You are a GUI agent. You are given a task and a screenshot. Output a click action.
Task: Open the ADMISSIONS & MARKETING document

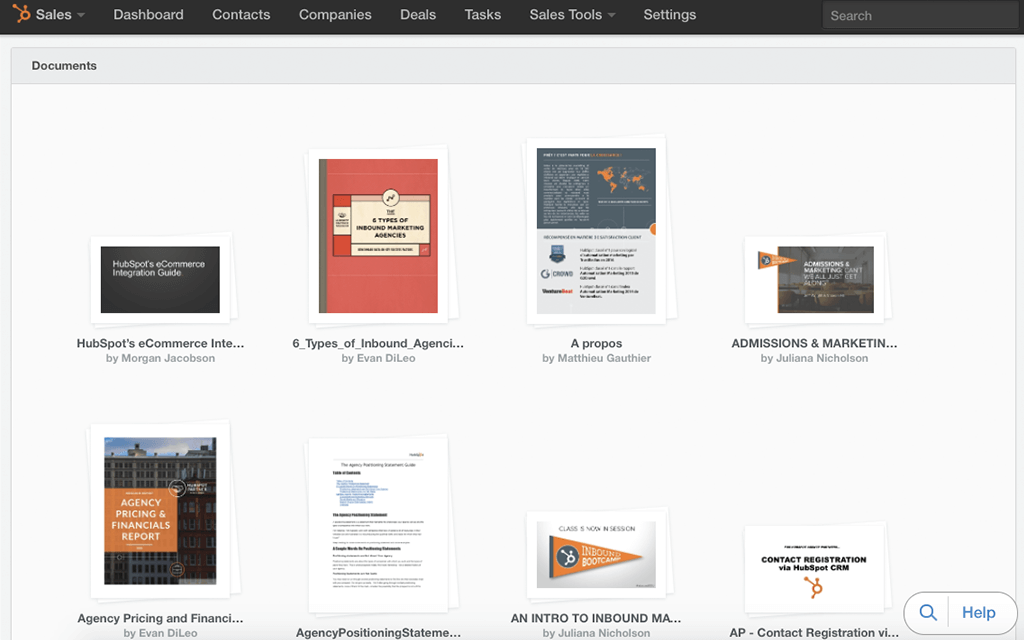(814, 277)
